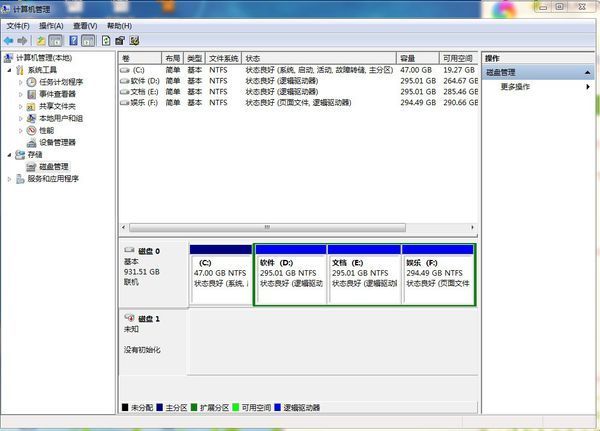Click the Back arrow toolbar icon
This screenshot has width=600, height=431.
tap(9, 41)
